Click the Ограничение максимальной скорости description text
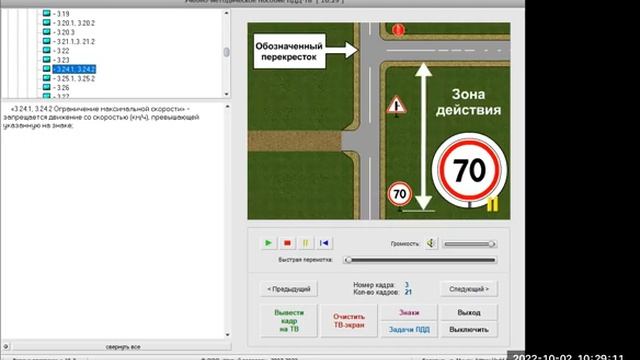Image resolution: width=640 pixels, height=360 pixels. point(101,117)
